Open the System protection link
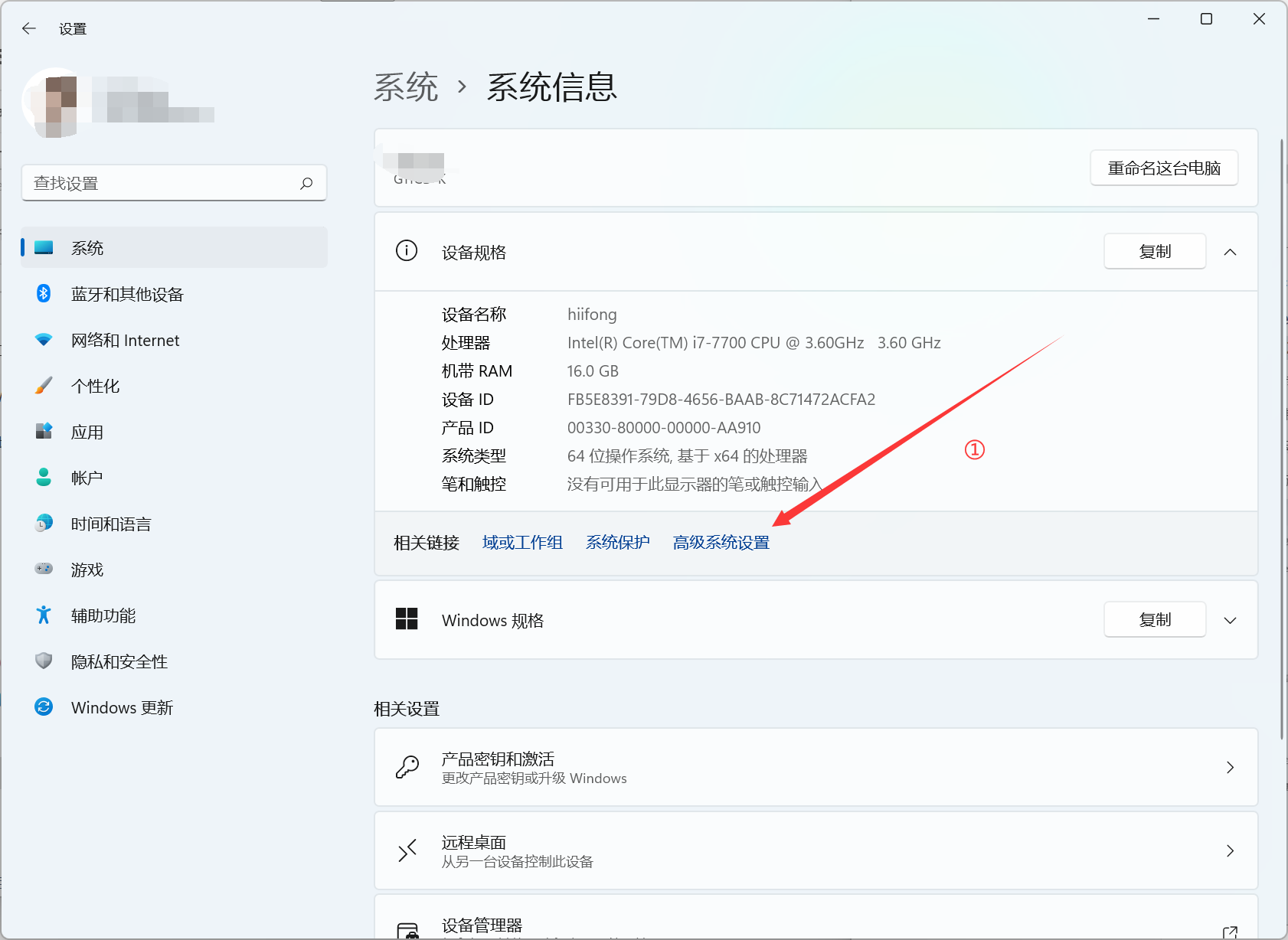 (617, 543)
